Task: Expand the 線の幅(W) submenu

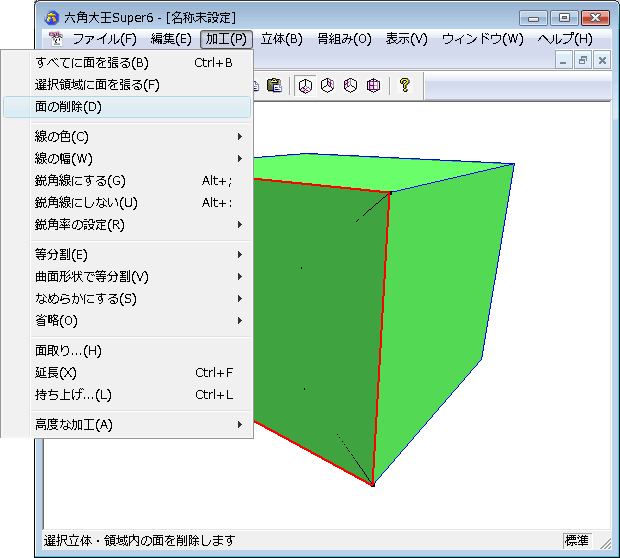Action: (x=127, y=159)
